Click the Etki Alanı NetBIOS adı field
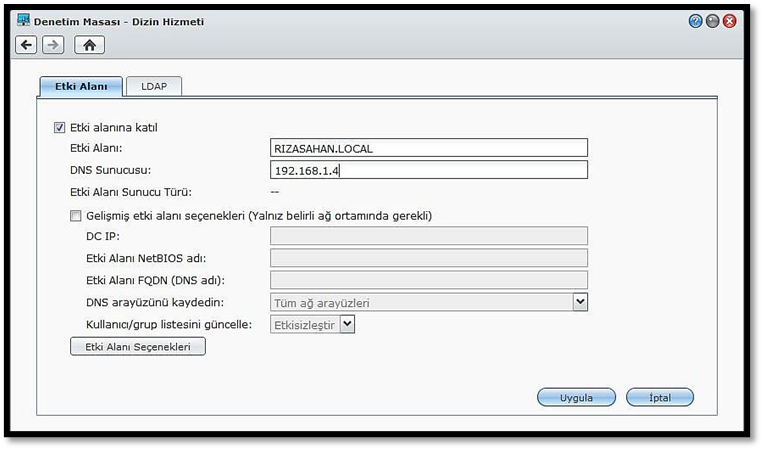The width and height of the screenshot is (763, 450). [x=428, y=258]
